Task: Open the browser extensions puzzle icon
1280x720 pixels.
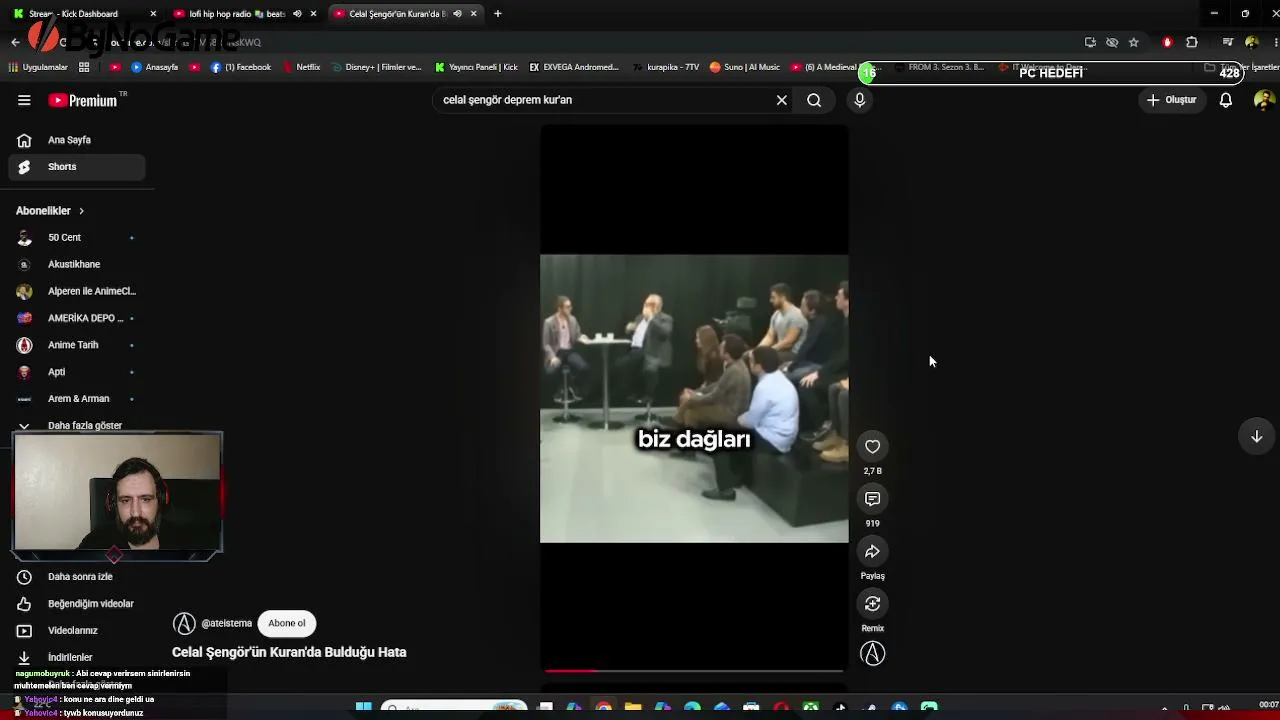Action: point(1191,42)
